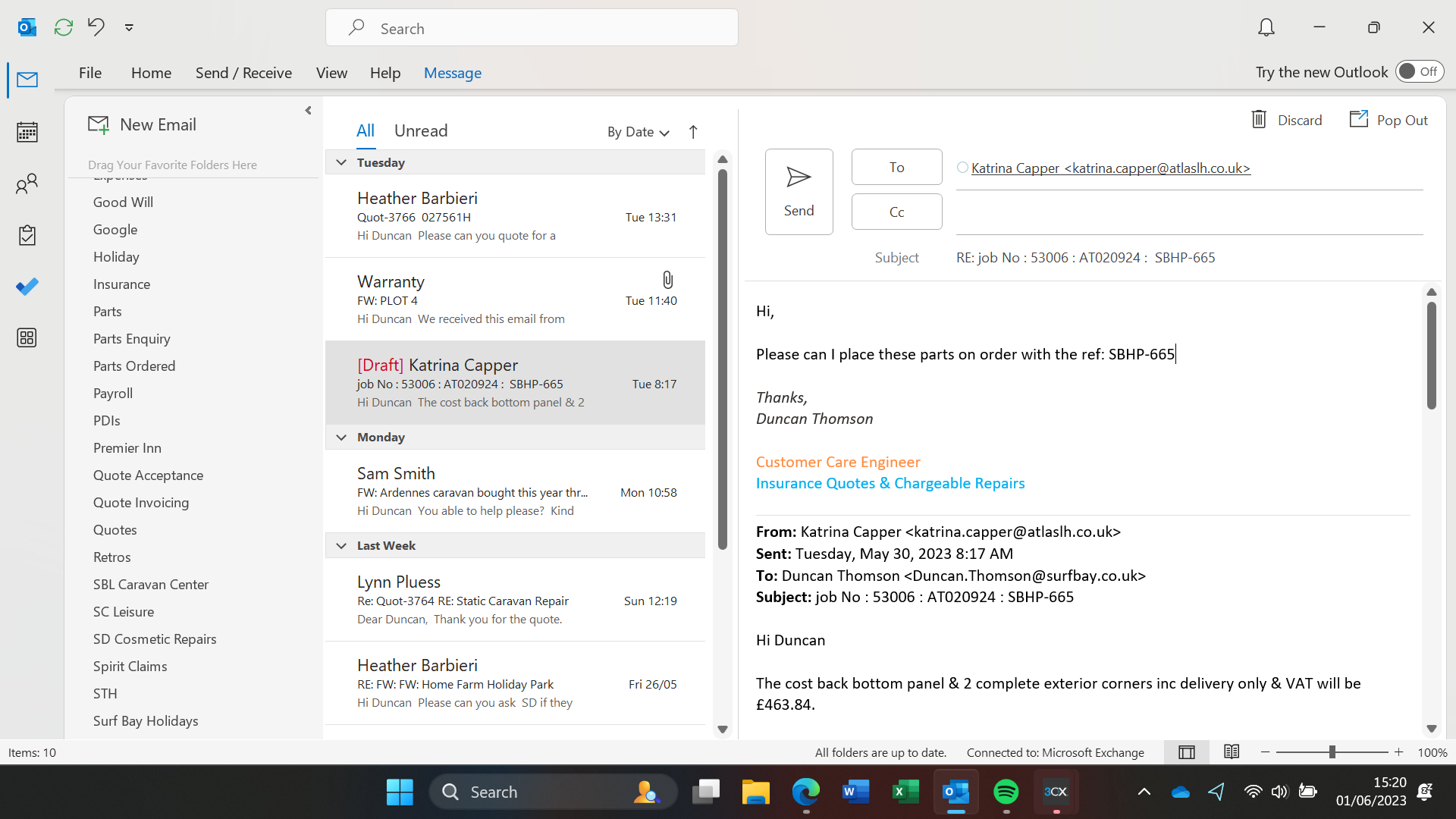Collapse the Tuesday message group

click(341, 162)
